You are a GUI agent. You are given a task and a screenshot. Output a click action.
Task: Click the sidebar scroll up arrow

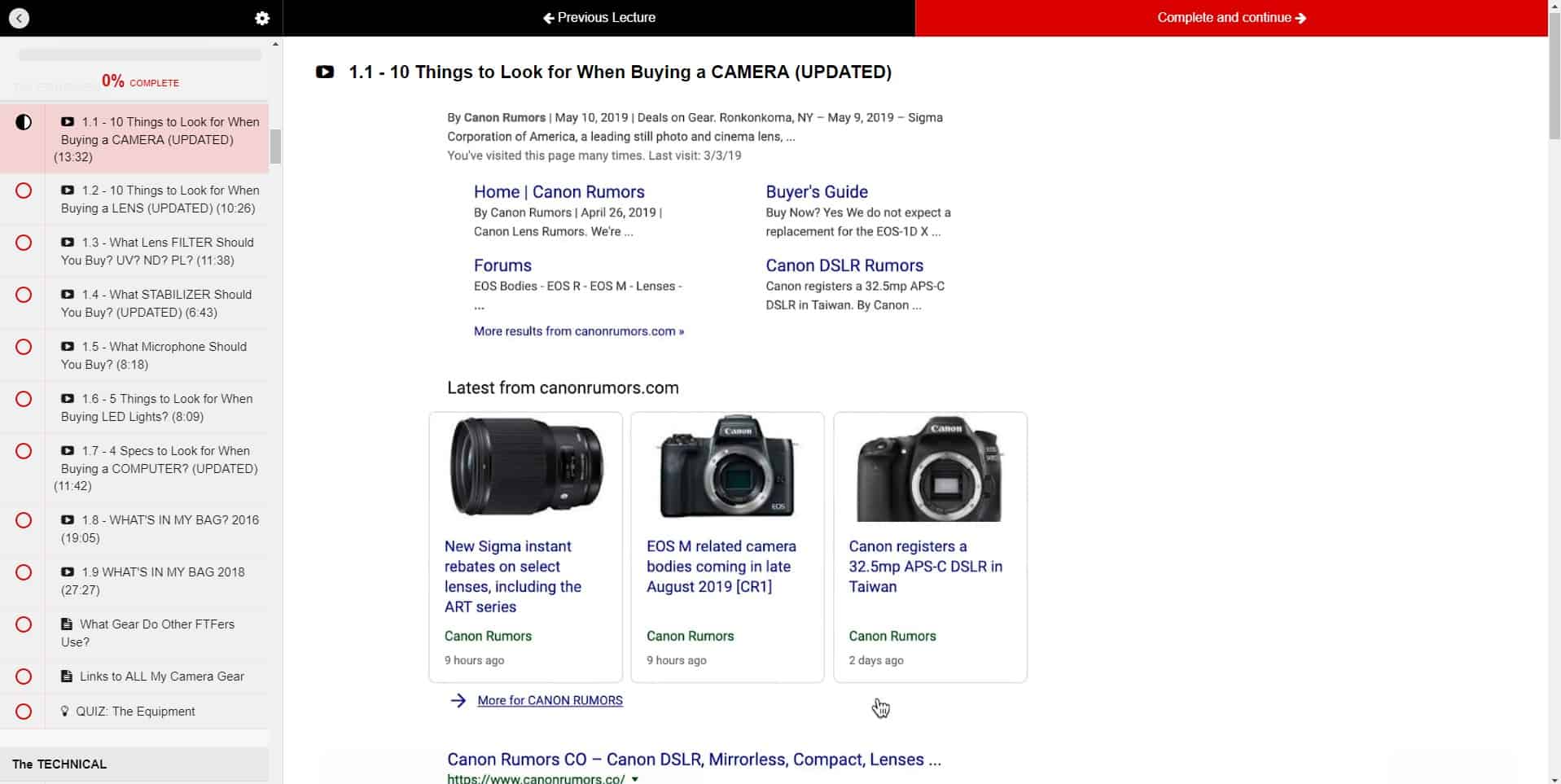tap(275, 44)
